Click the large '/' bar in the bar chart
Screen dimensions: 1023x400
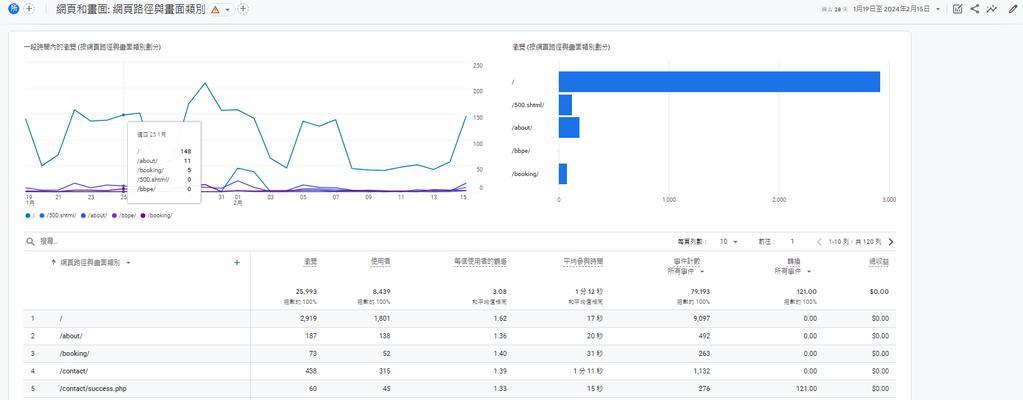719,82
